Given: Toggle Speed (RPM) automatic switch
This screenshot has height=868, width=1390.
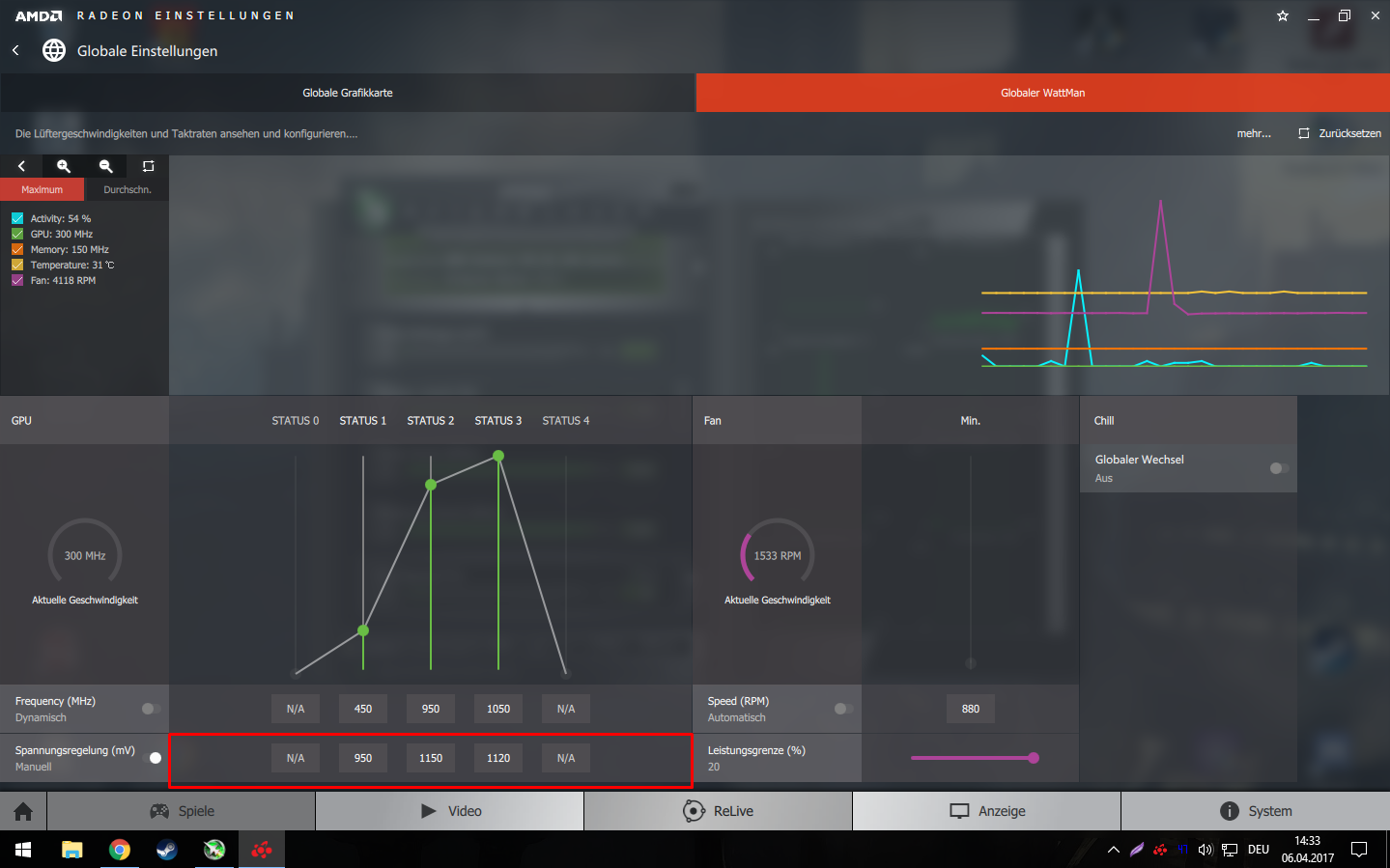Looking at the screenshot, I should coord(843,709).
